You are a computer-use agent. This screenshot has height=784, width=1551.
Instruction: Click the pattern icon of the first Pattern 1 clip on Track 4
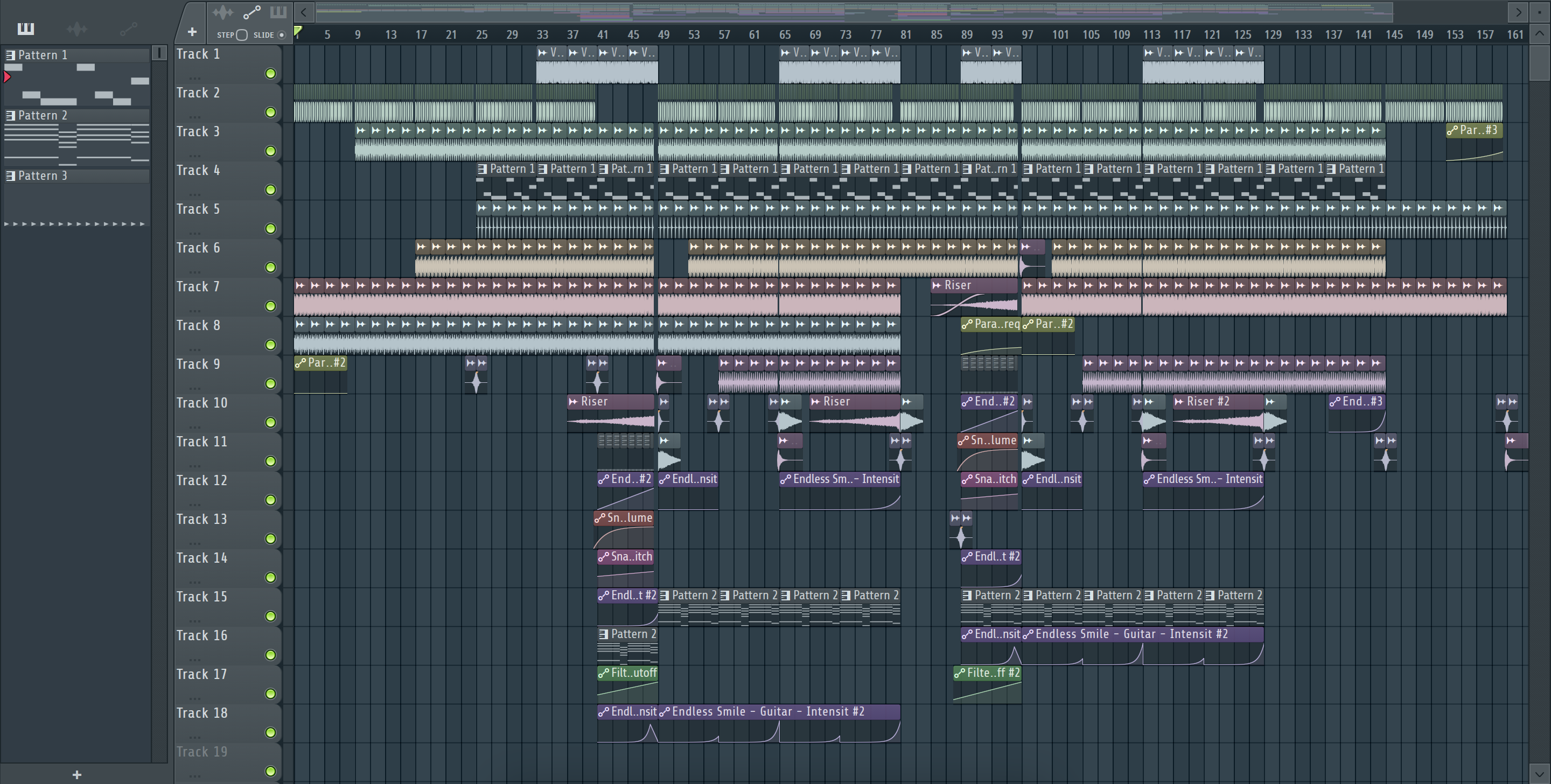pos(481,169)
